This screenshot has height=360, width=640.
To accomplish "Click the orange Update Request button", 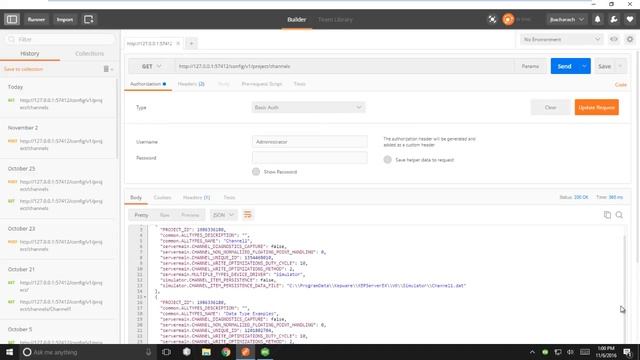I will [x=596, y=107].
